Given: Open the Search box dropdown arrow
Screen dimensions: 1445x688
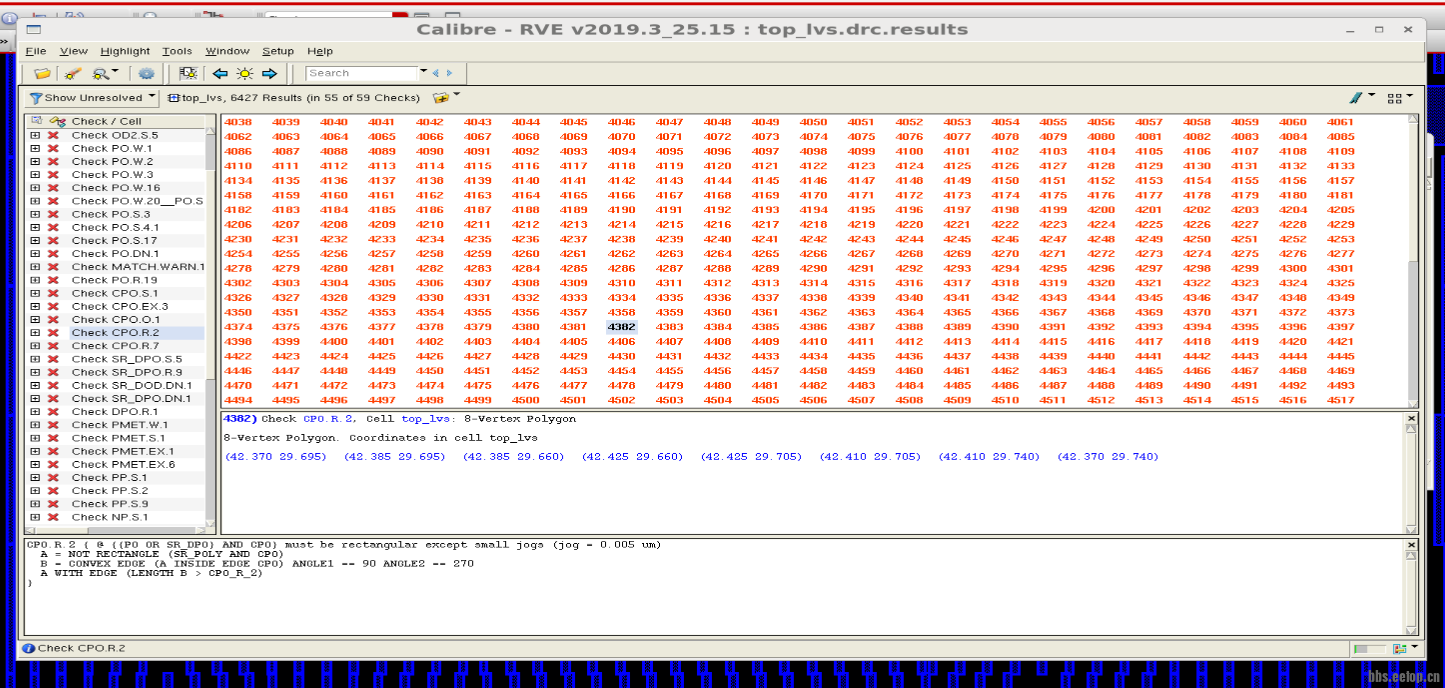Looking at the screenshot, I should tap(423, 72).
